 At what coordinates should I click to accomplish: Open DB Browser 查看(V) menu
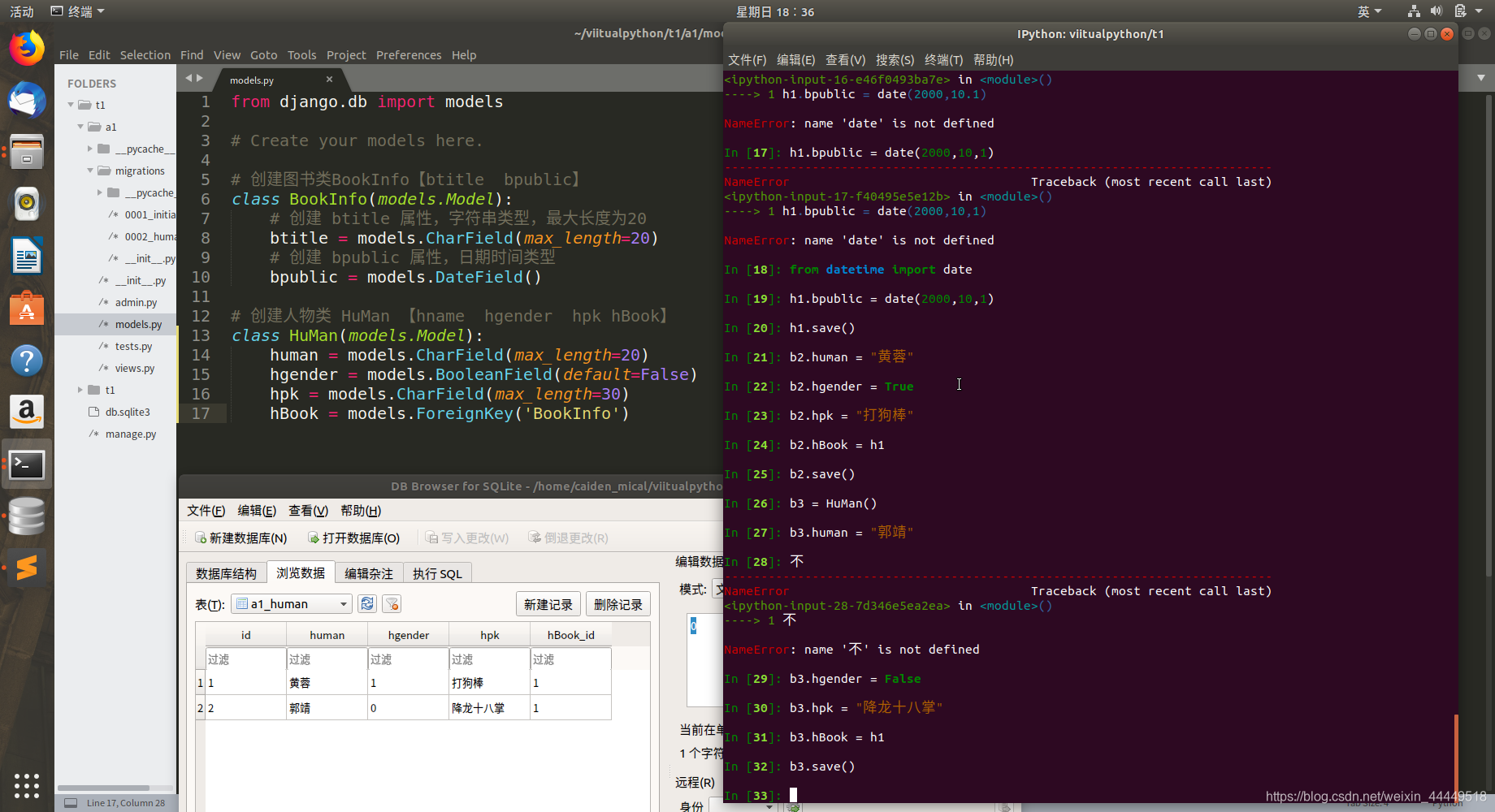point(308,510)
